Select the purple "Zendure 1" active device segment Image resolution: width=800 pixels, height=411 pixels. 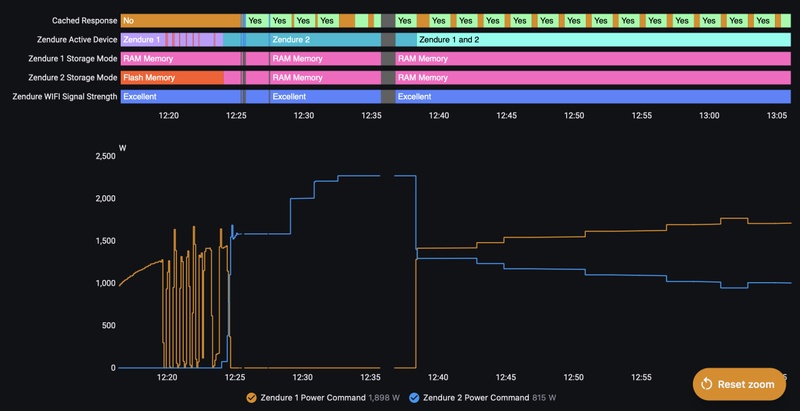click(x=143, y=40)
